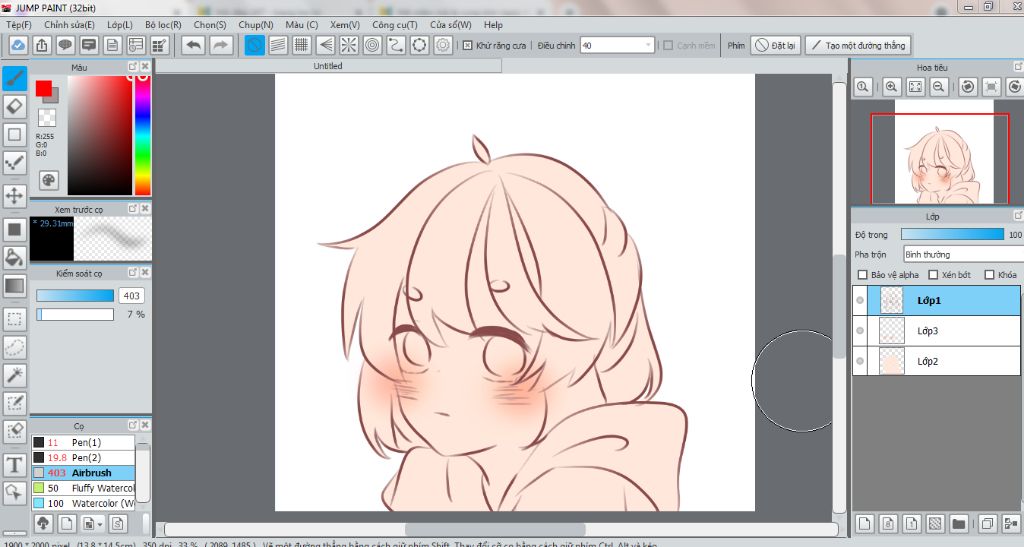Screen dimensions: 1024x547
Task: Toggle the Cạnh mềm checkbox
Action: [x=668, y=45]
